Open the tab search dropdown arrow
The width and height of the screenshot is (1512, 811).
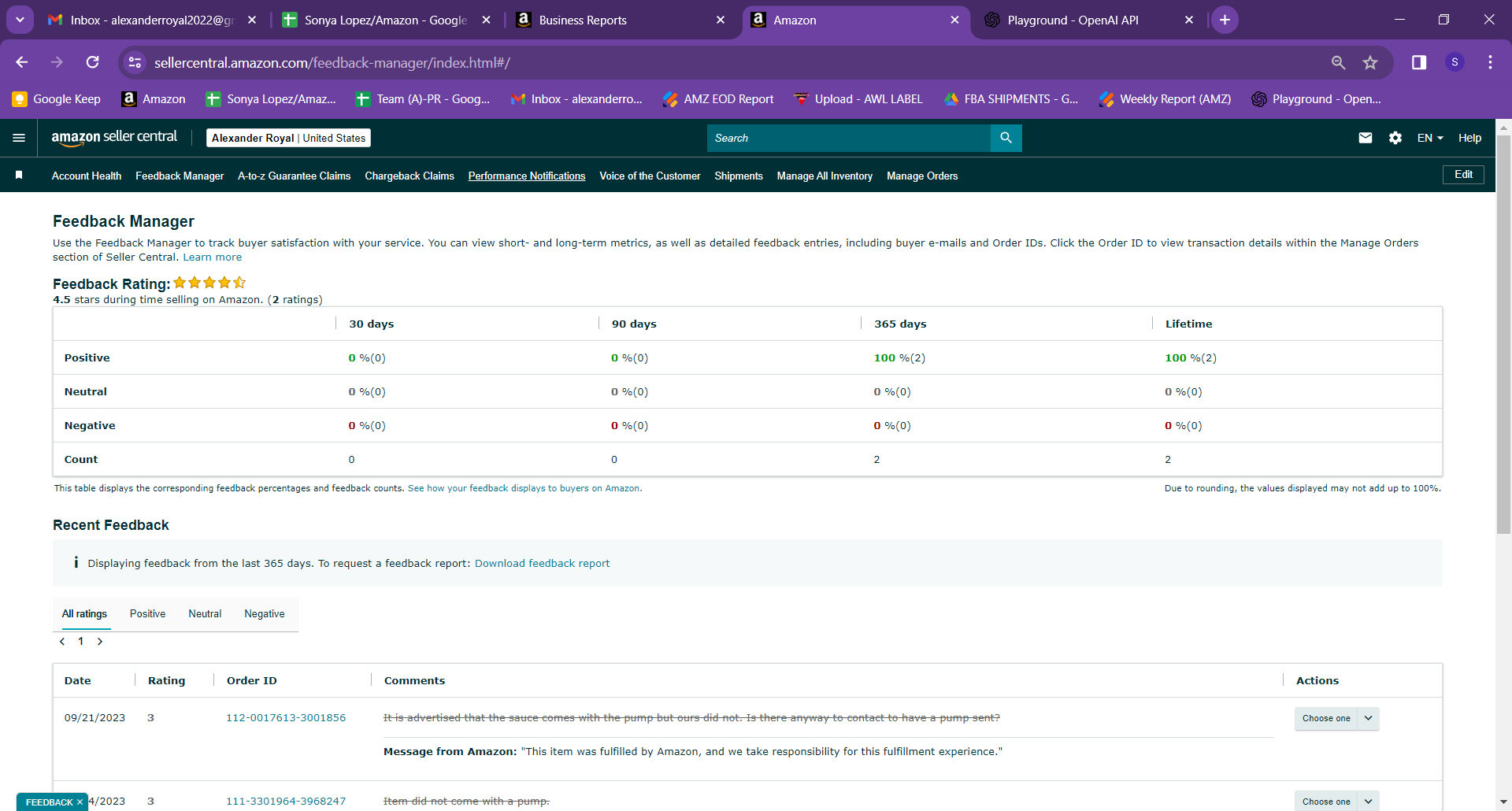click(x=20, y=20)
